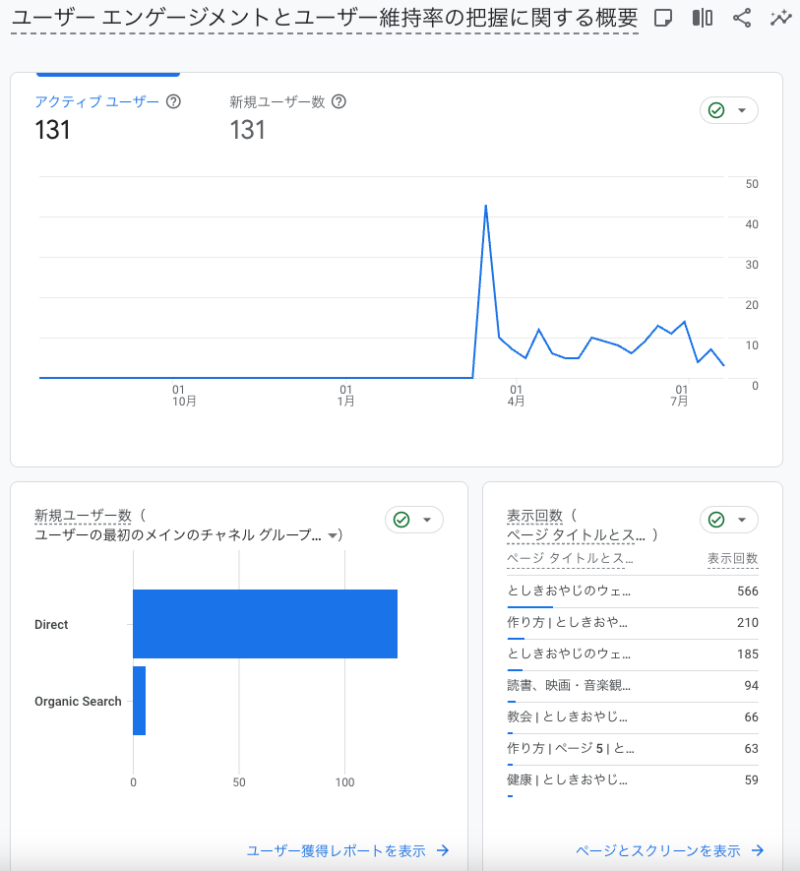
Task: Click the 01 7月 date label on chart axis
Action: [x=680, y=396]
